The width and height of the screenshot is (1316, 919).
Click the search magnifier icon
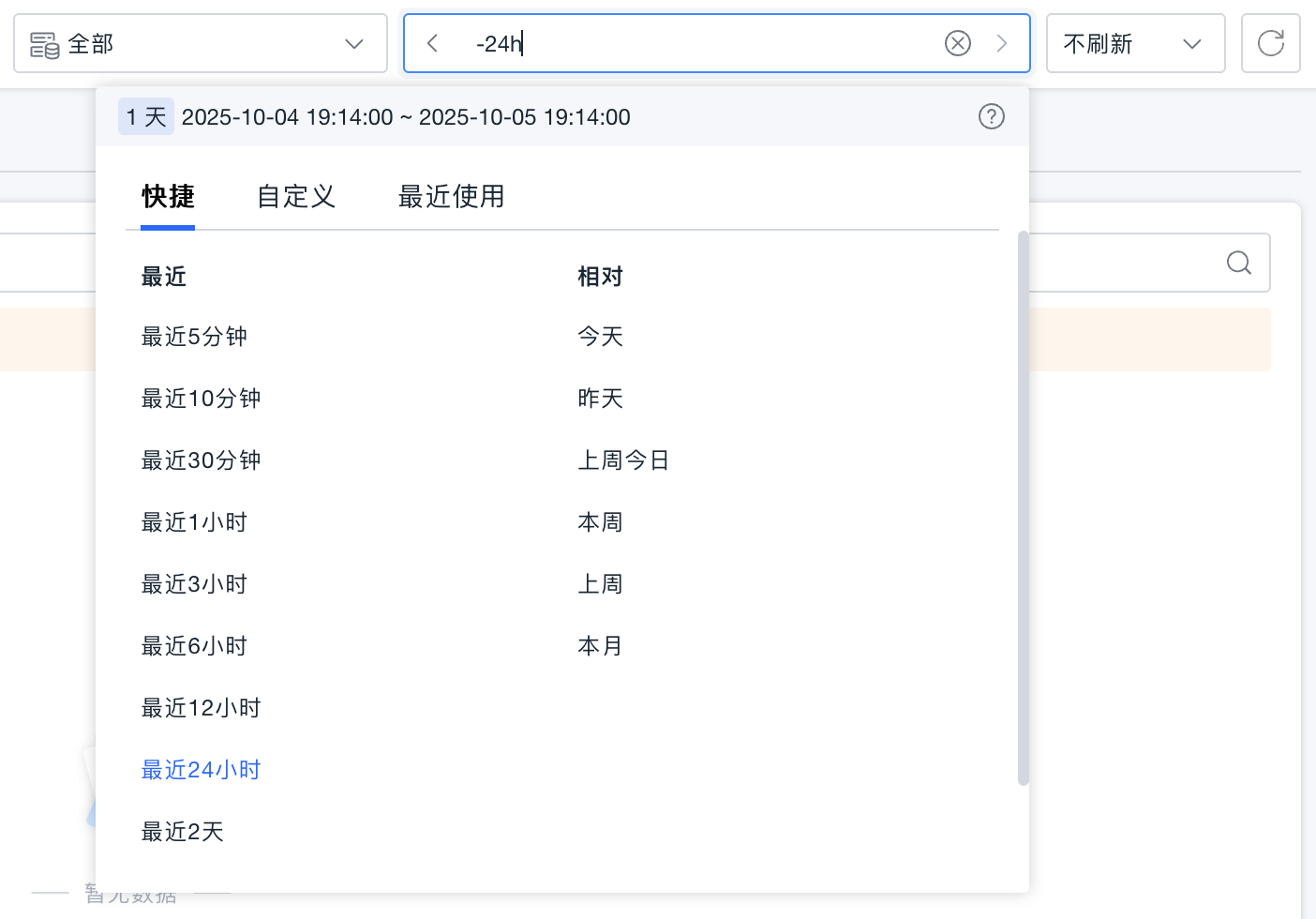click(1238, 263)
